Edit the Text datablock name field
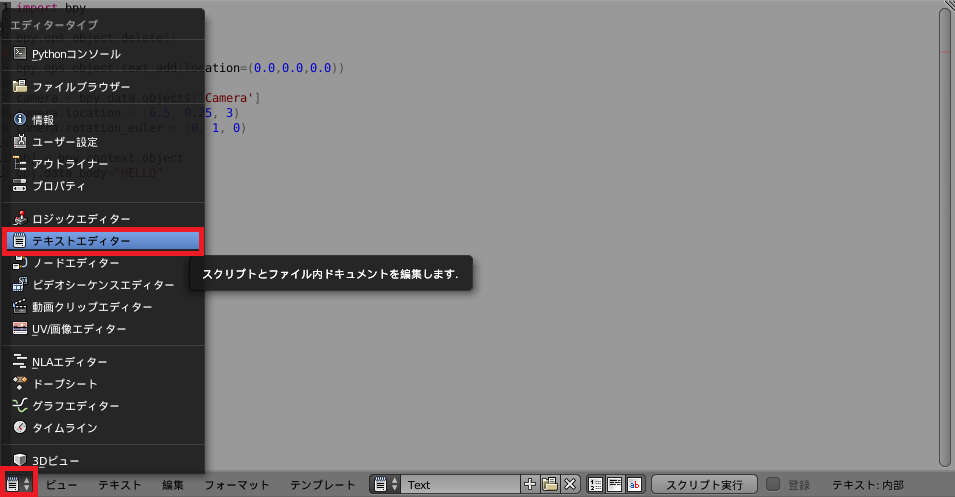 [x=460, y=485]
